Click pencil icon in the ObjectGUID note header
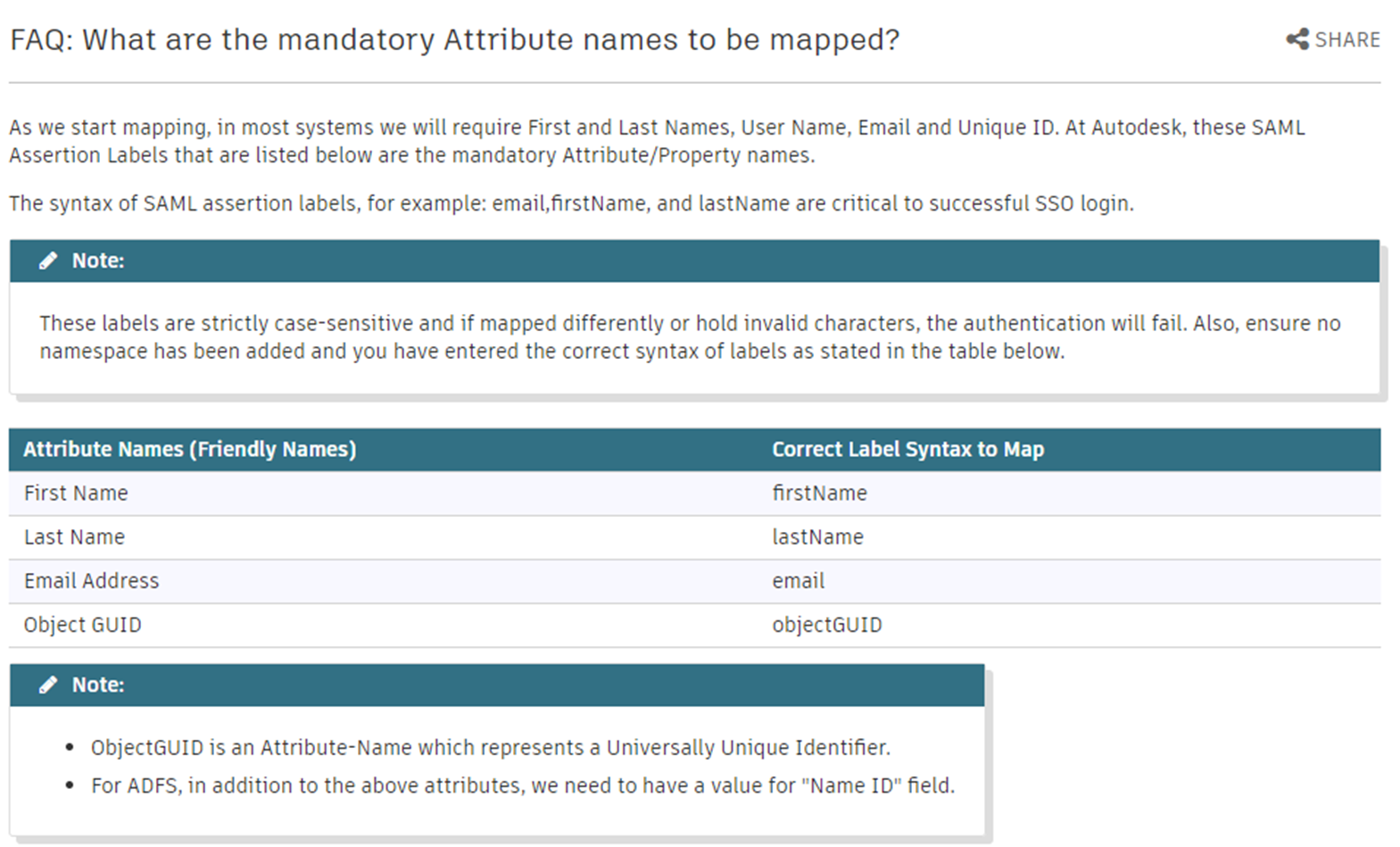 pos(48,685)
